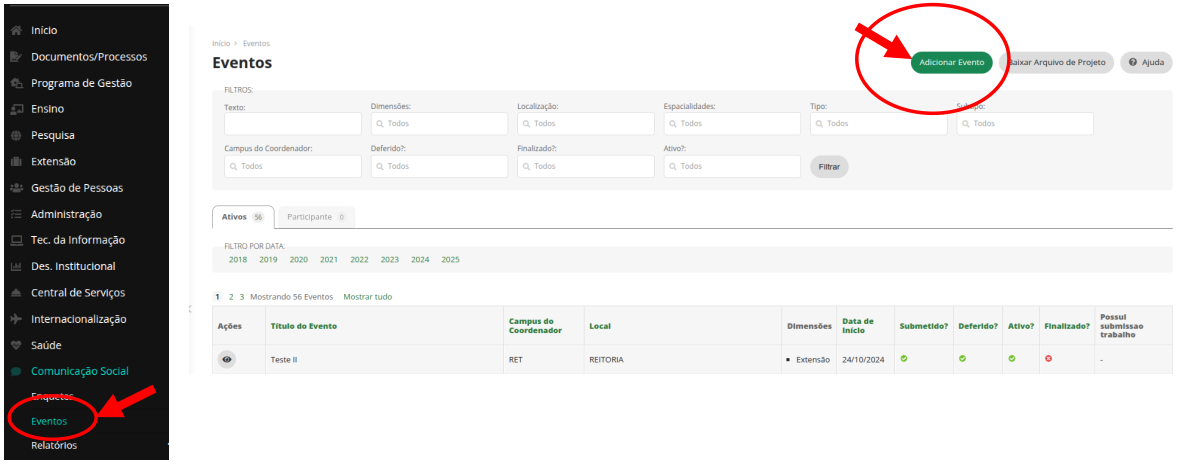This screenshot has width=1203, height=465.
Task: View the Teste II event eye icon
Action: (x=227, y=359)
